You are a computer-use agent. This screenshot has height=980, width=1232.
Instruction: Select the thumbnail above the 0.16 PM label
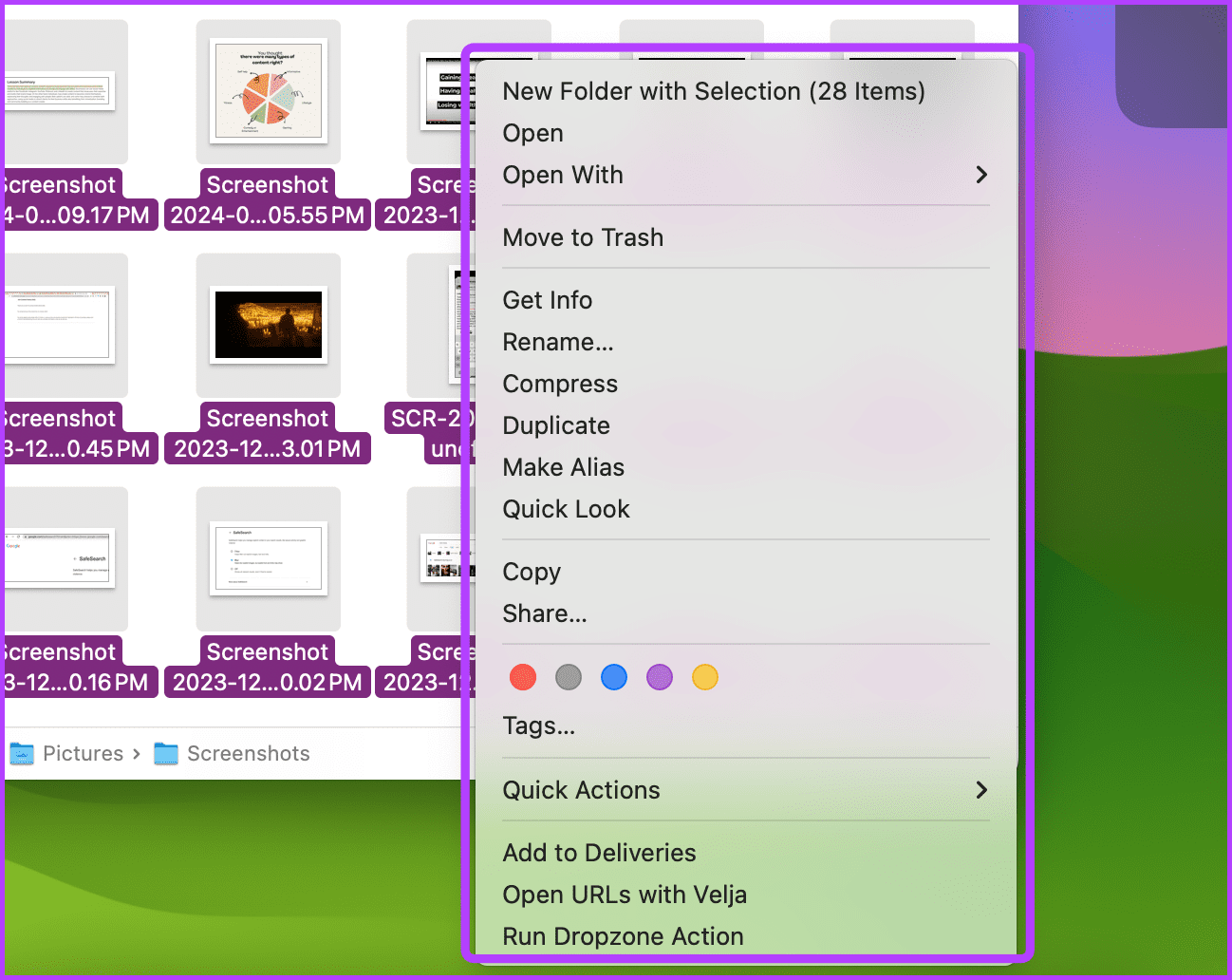(x=59, y=558)
